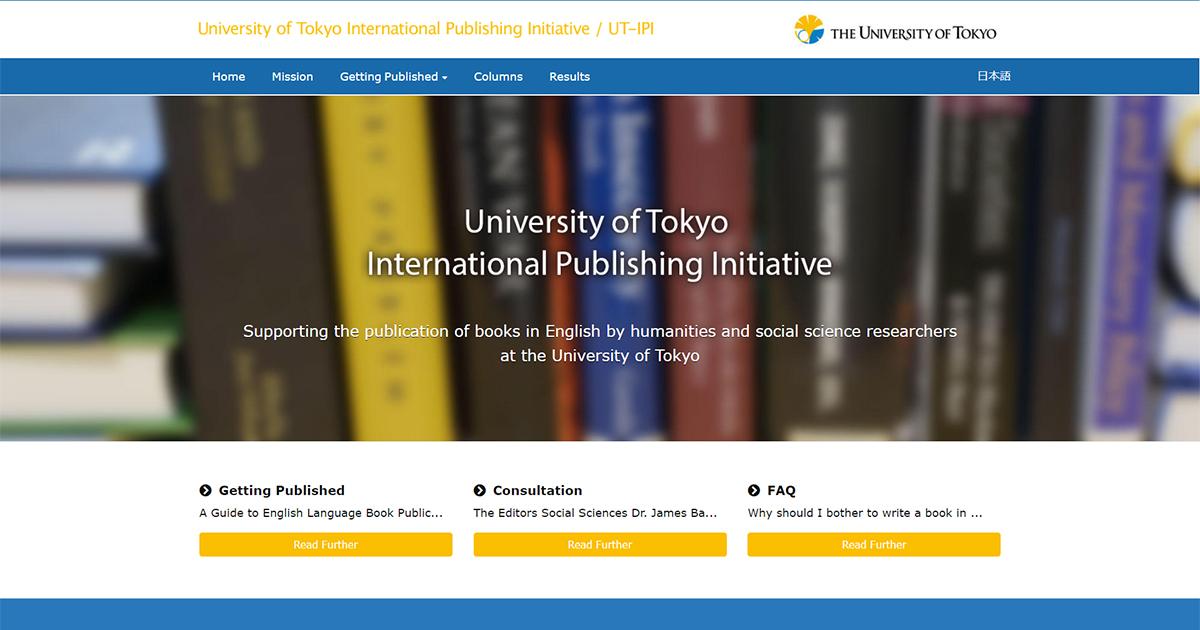This screenshot has width=1200, height=630.
Task: Go to the Columns section
Action: coord(498,76)
